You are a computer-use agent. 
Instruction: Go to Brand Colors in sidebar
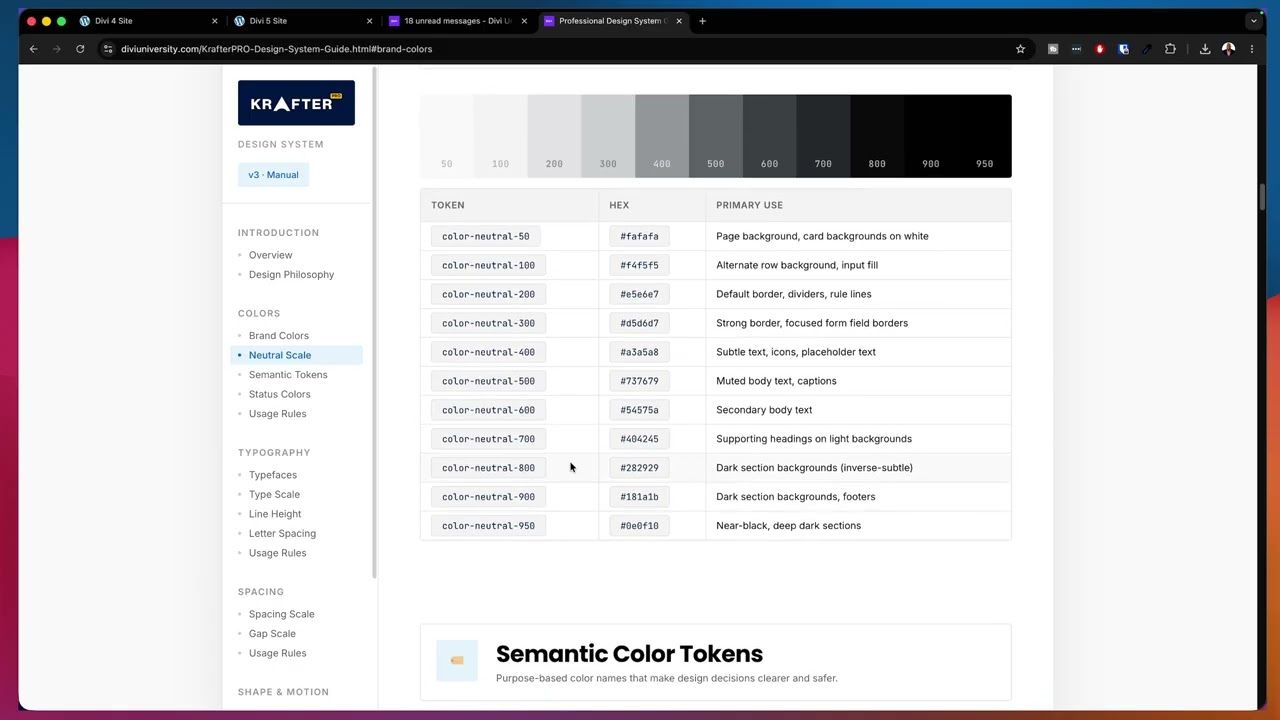[278, 336]
